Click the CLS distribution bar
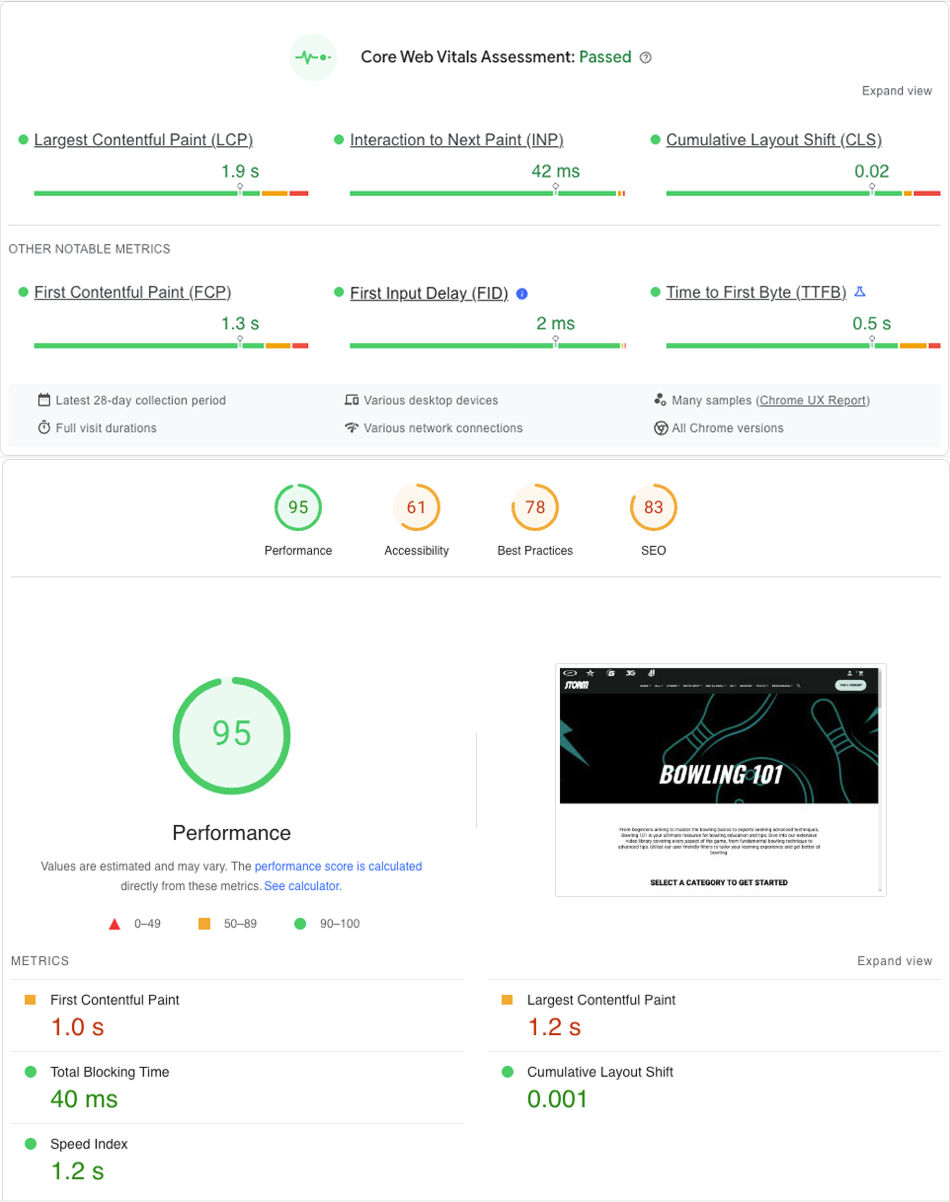This screenshot has height=1202, width=950. click(804, 193)
